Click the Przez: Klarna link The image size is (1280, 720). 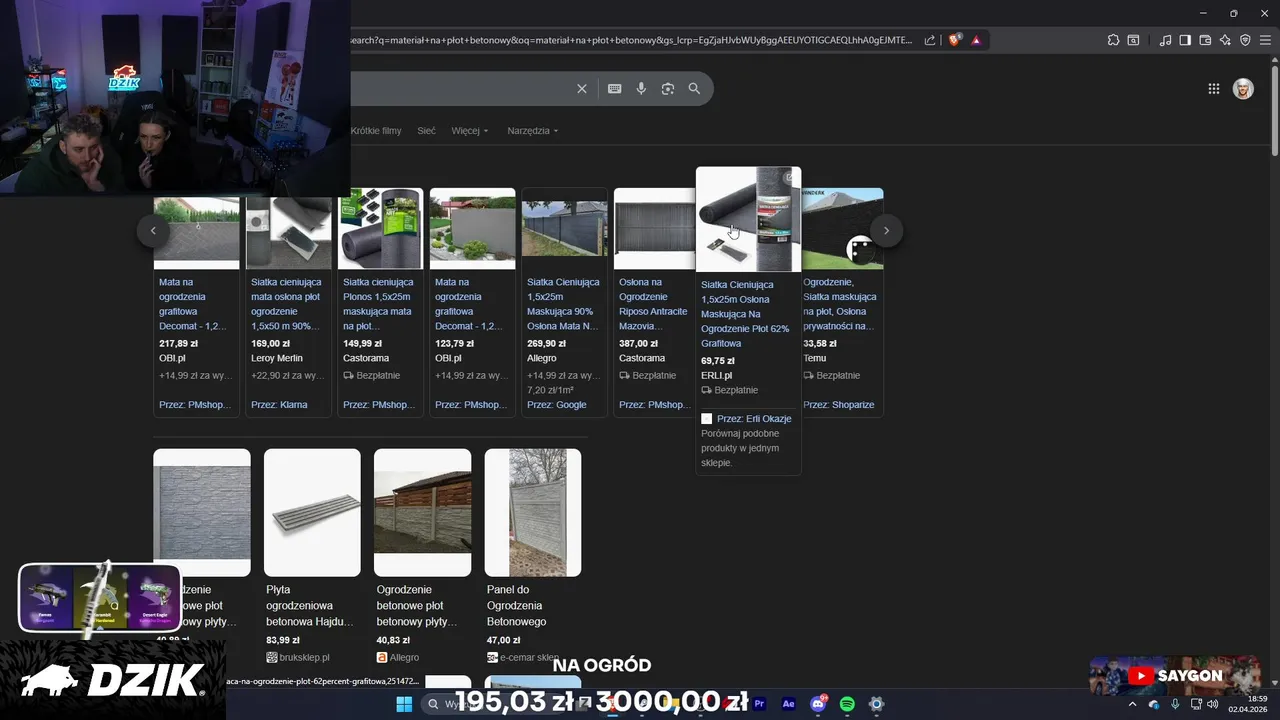pos(279,405)
